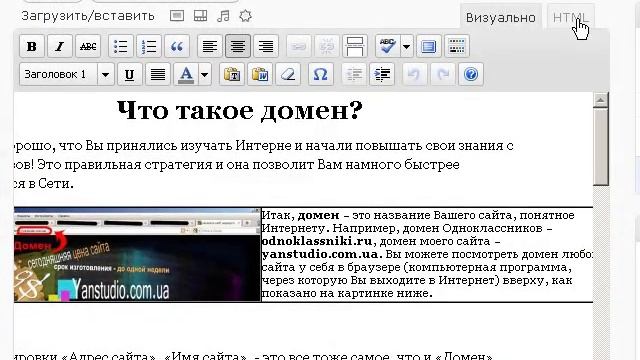Click the add audio note icon

[223, 16]
